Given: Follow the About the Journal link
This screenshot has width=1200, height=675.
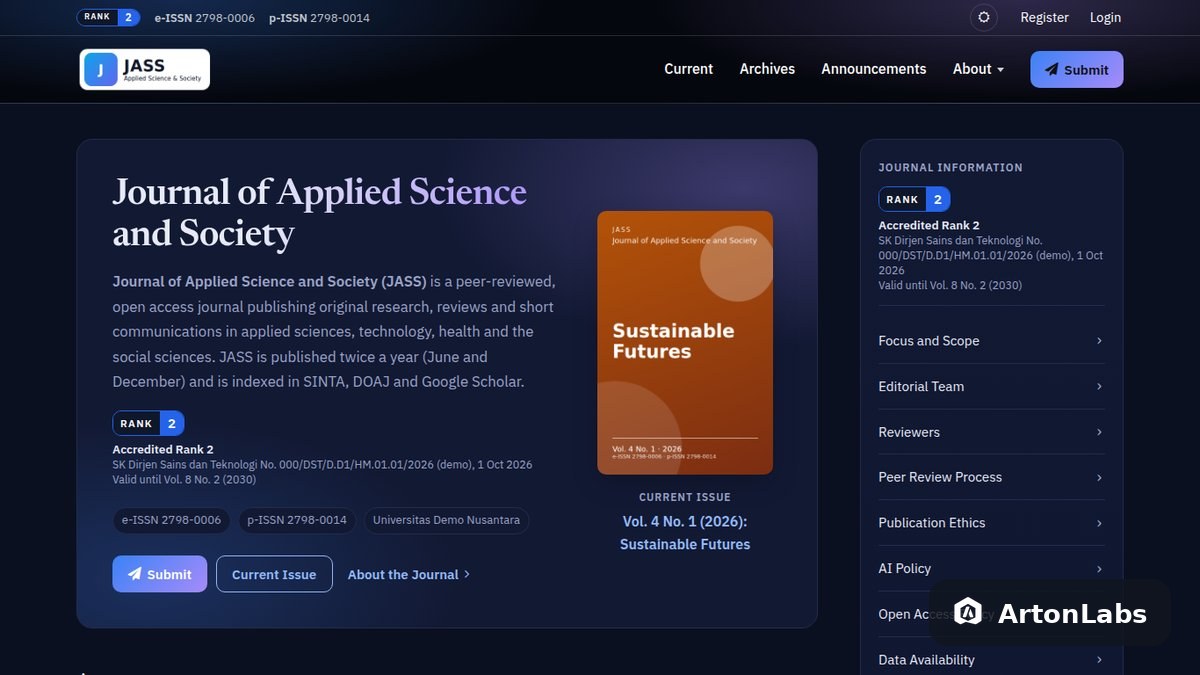Looking at the screenshot, I should coord(409,574).
